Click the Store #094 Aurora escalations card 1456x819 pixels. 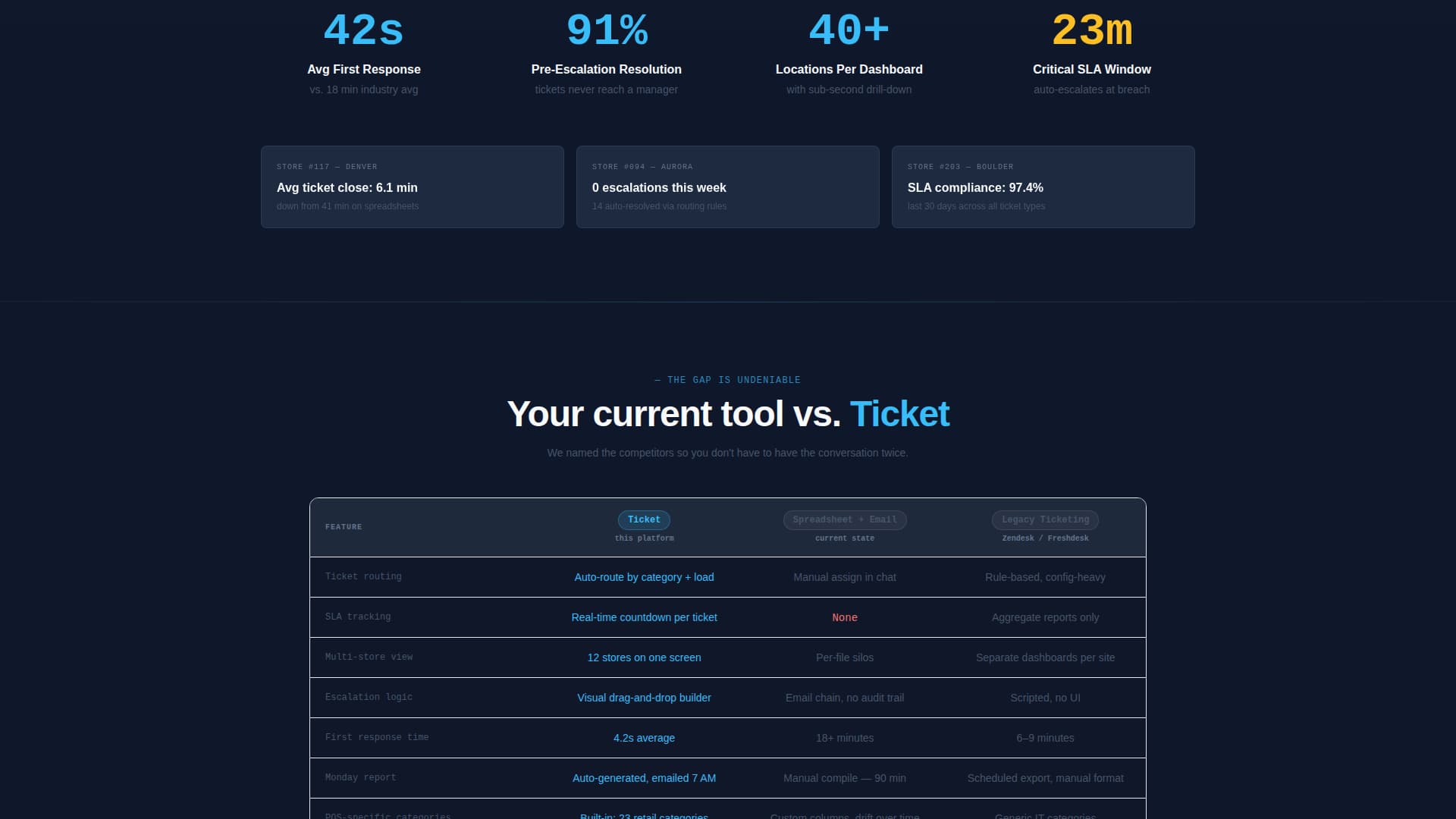(x=727, y=187)
